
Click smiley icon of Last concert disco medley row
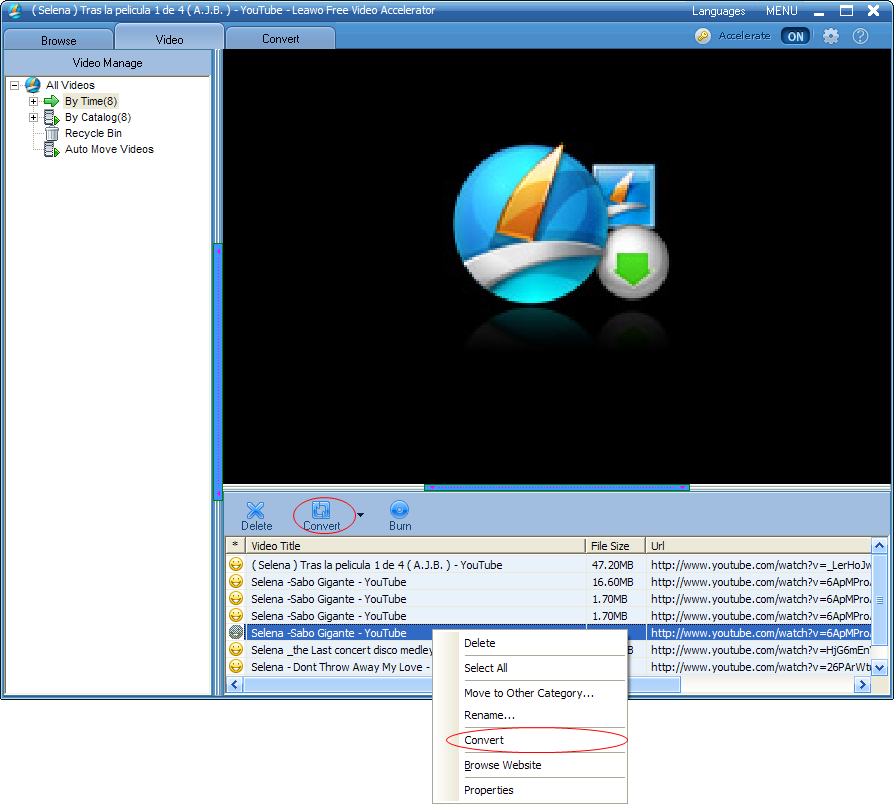tap(235, 649)
